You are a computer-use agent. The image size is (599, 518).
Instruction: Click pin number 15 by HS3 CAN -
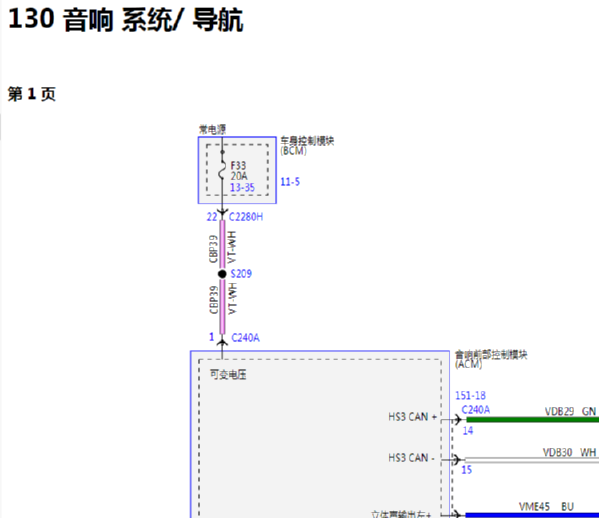(x=467, y=470)
